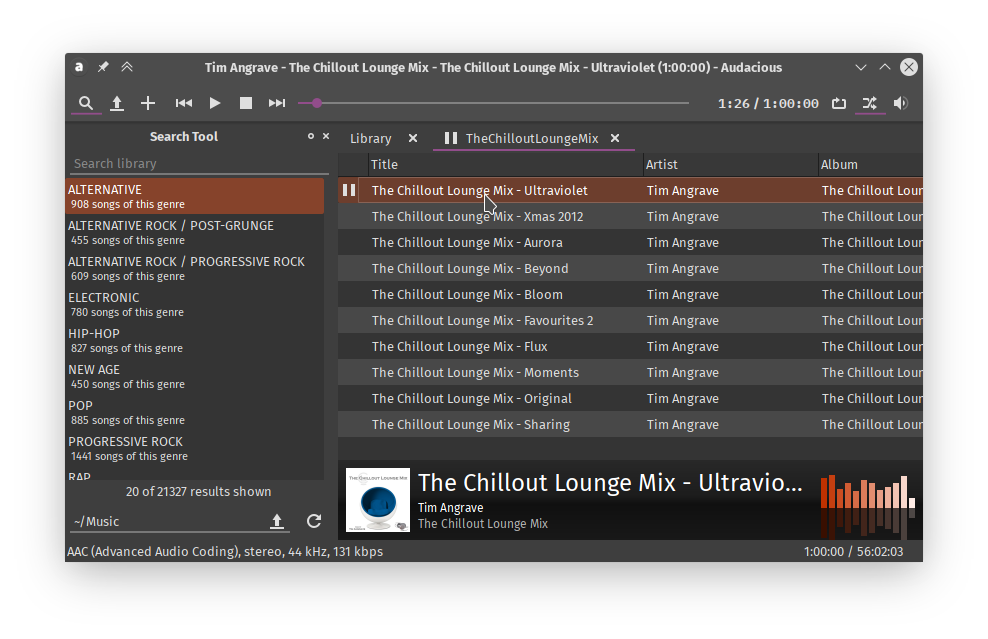
Task: Select the POP genre
Action: [x=195, y=412]
